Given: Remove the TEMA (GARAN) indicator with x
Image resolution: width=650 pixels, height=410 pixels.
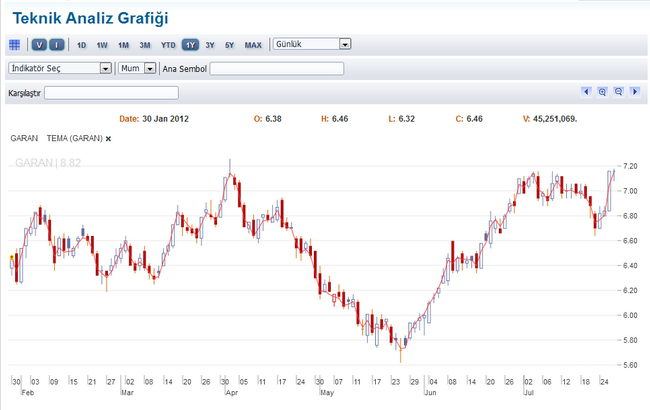Looking at the screenshot, I should 108,139.
